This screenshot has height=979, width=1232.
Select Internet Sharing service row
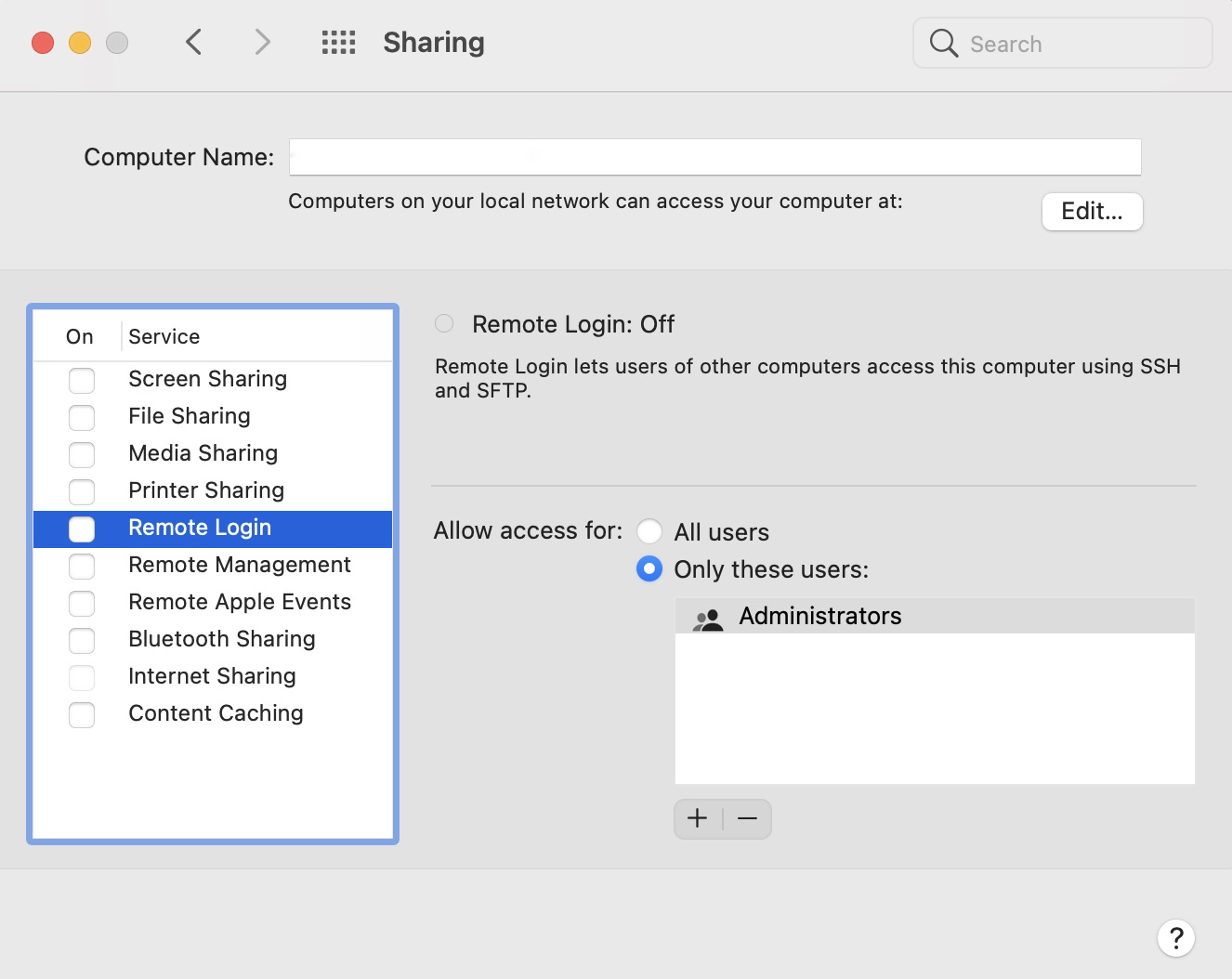(x=213, y=676)
